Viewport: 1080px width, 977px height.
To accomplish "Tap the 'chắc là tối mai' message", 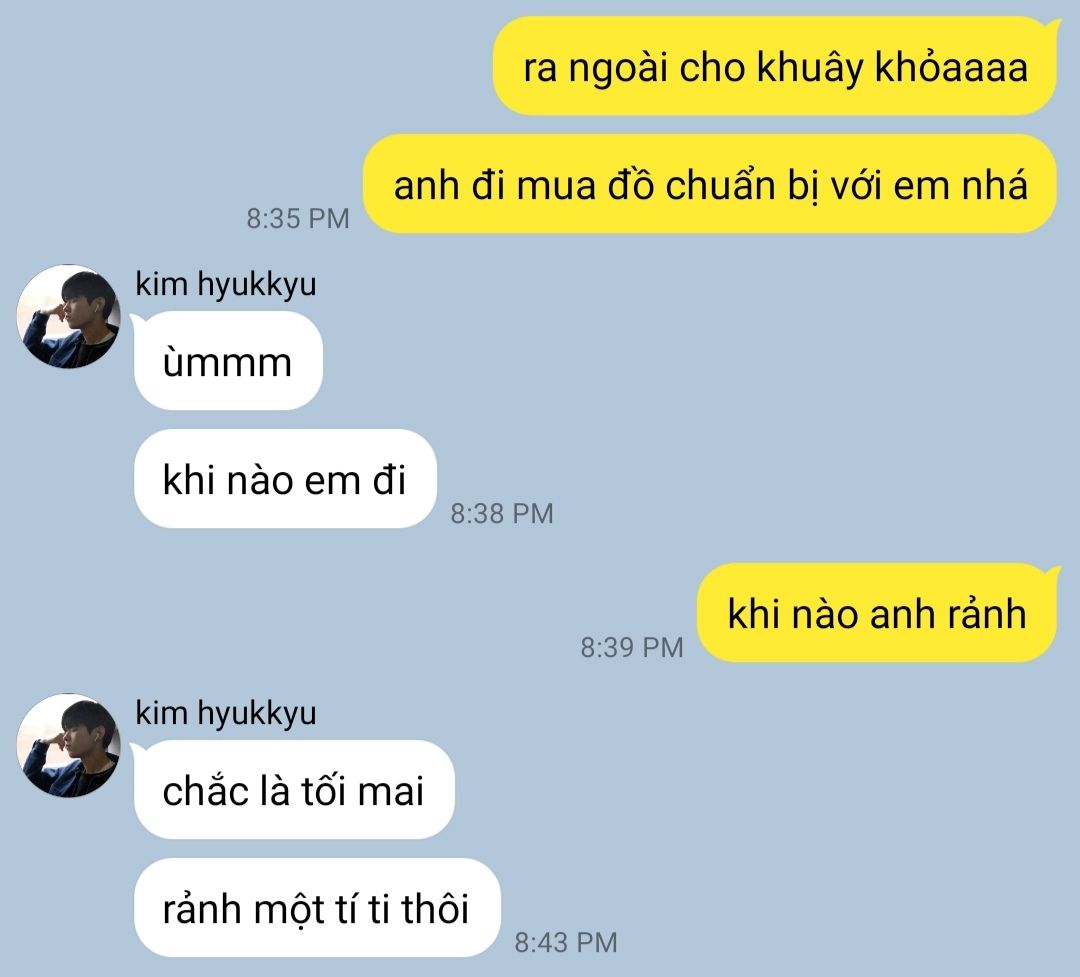I will pyautogui.click(x=294, y=790).
